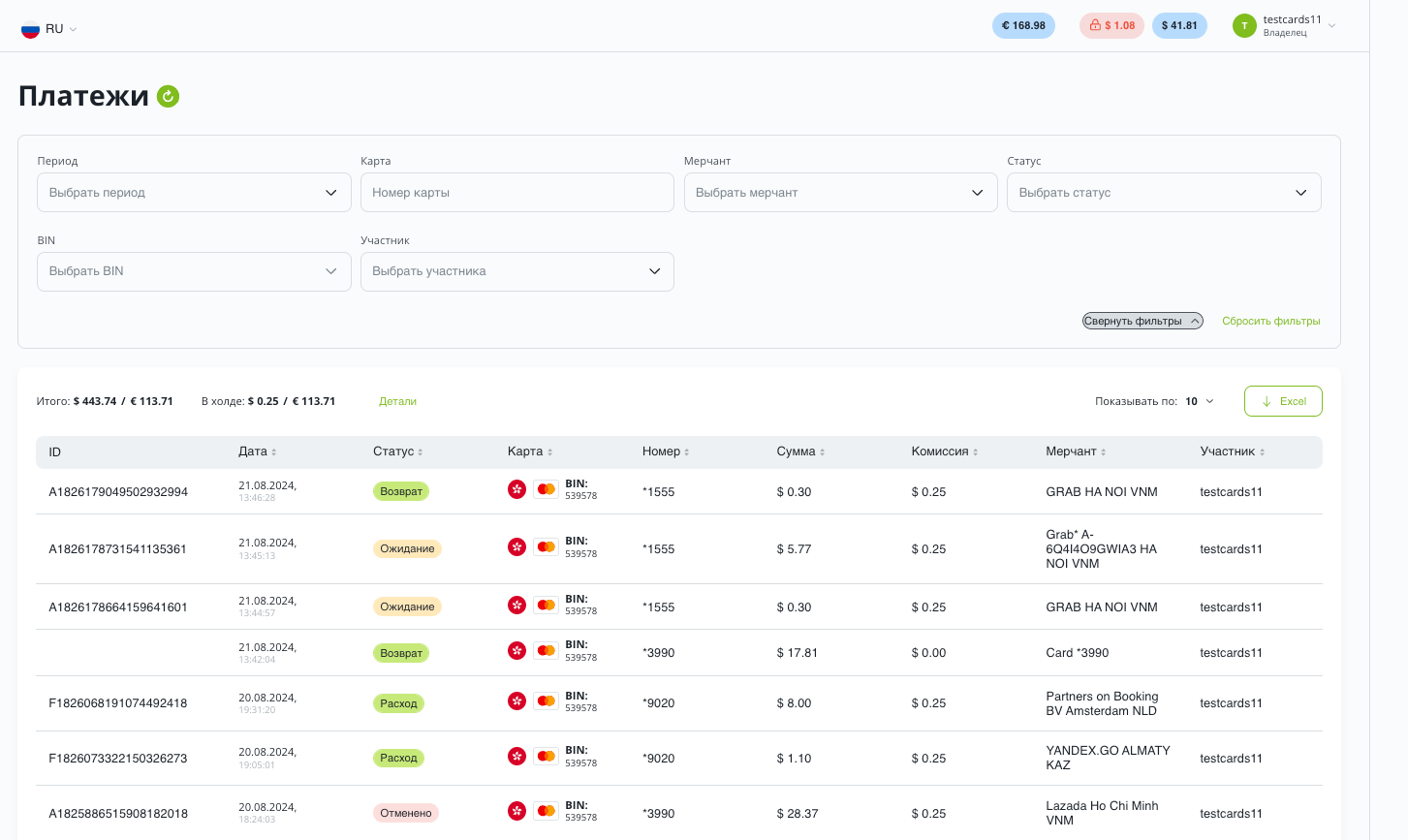Click merchant Partners on Booking BV Amsterdam NLD
Viewport: 1408px width, 840px height.
(1103, 703)
